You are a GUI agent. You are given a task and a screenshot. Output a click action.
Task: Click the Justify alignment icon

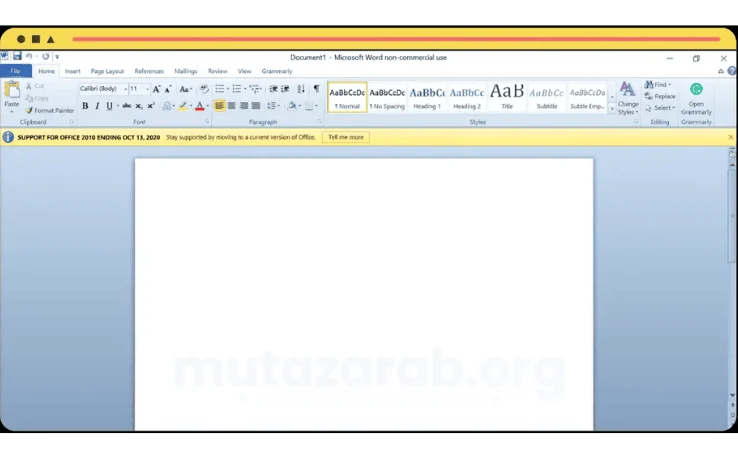click(x=256, y=106)
